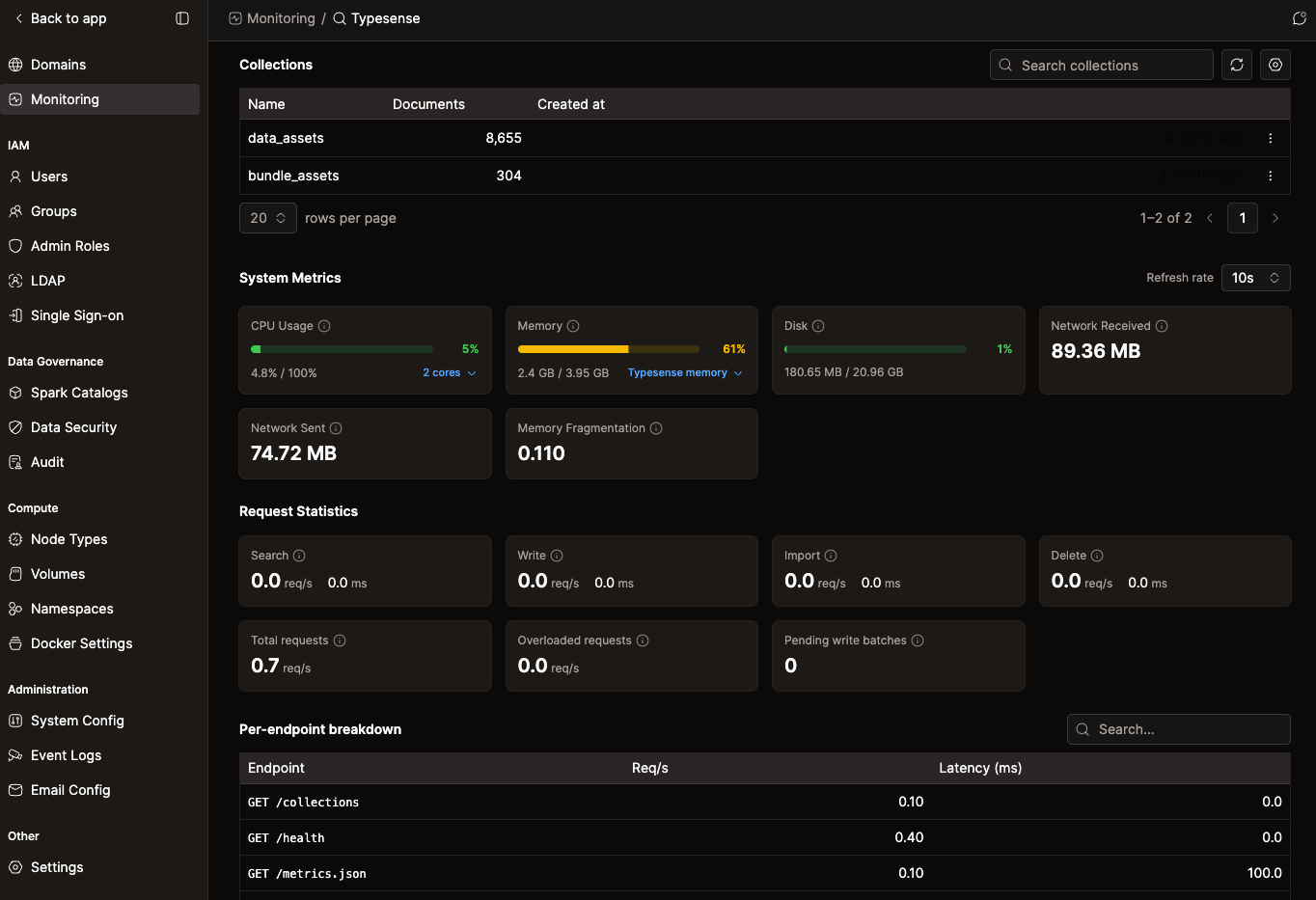
Task: Open Users under IAM
Action: (x=100, y=177)
